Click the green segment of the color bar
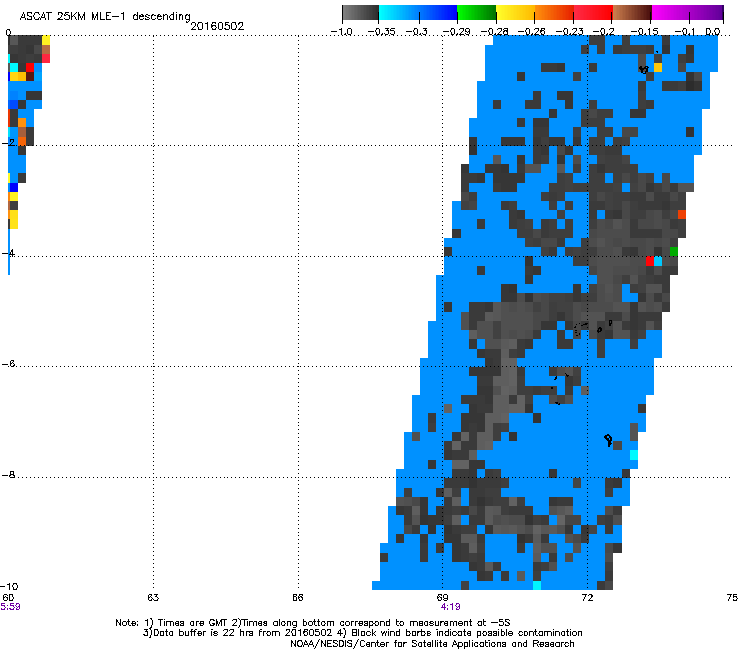 pyautogui.click(x=477, y=13)
